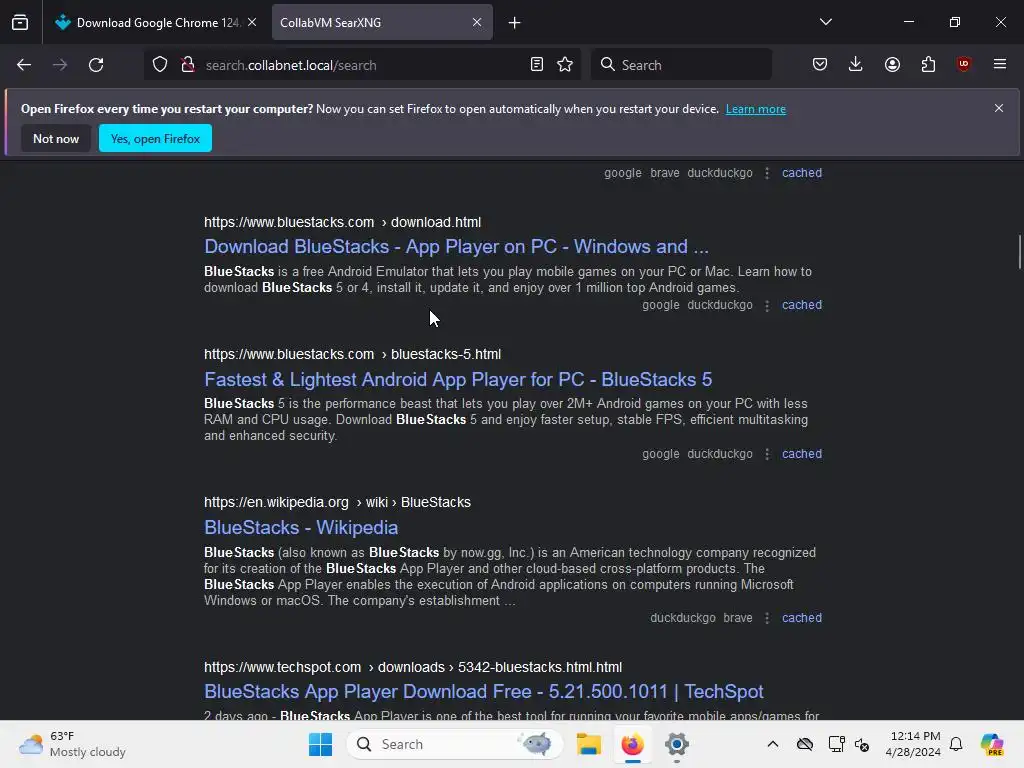Open Download BlueStacks App Player result
This screenshot has height=768, width=1024.
coord(456,247)
